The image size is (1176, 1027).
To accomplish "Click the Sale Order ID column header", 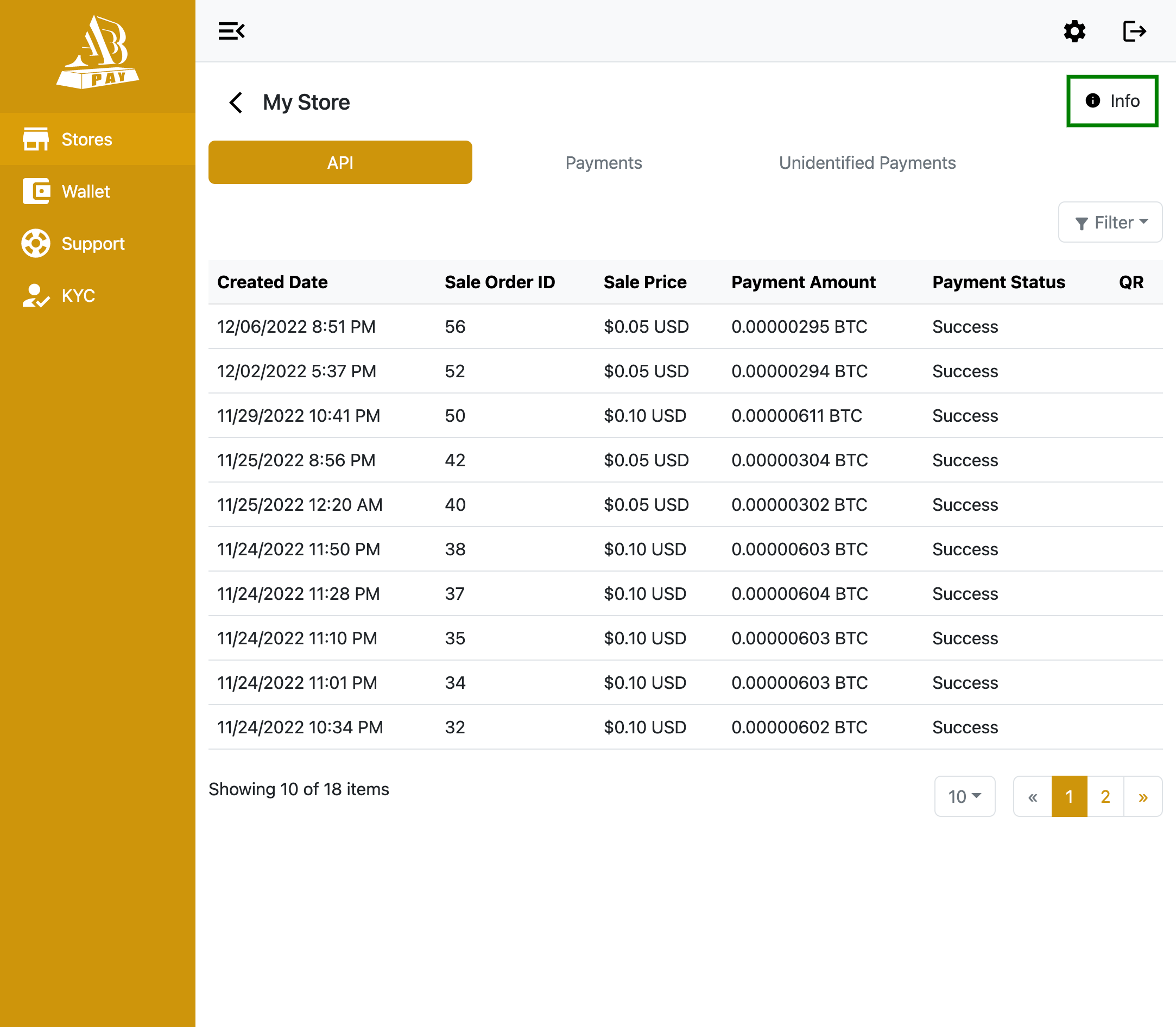I will pyautogui.click(x=500, y=282).
